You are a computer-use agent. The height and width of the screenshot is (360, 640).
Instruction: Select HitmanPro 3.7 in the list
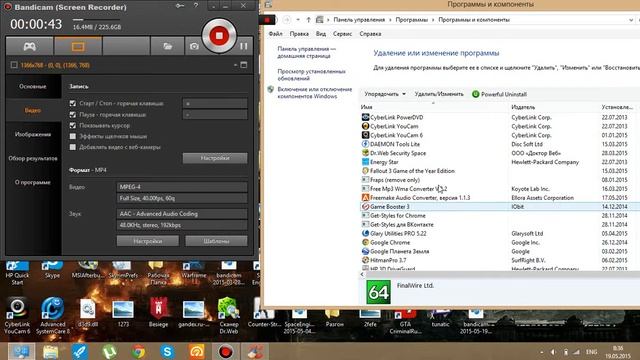click(388, 260)
